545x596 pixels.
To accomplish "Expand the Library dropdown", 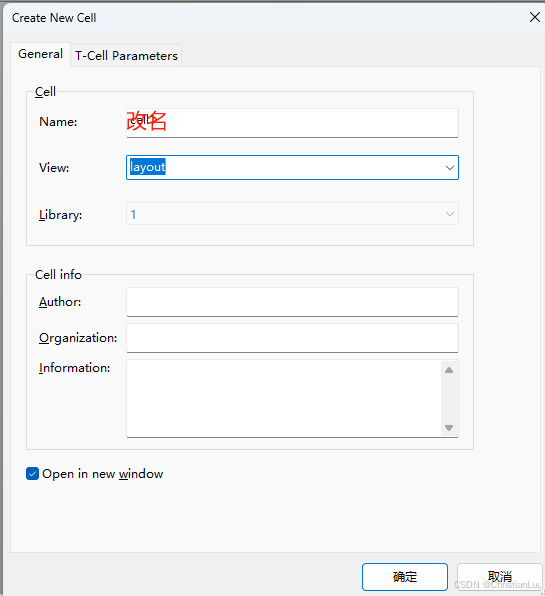I will [x=450, y=214].
